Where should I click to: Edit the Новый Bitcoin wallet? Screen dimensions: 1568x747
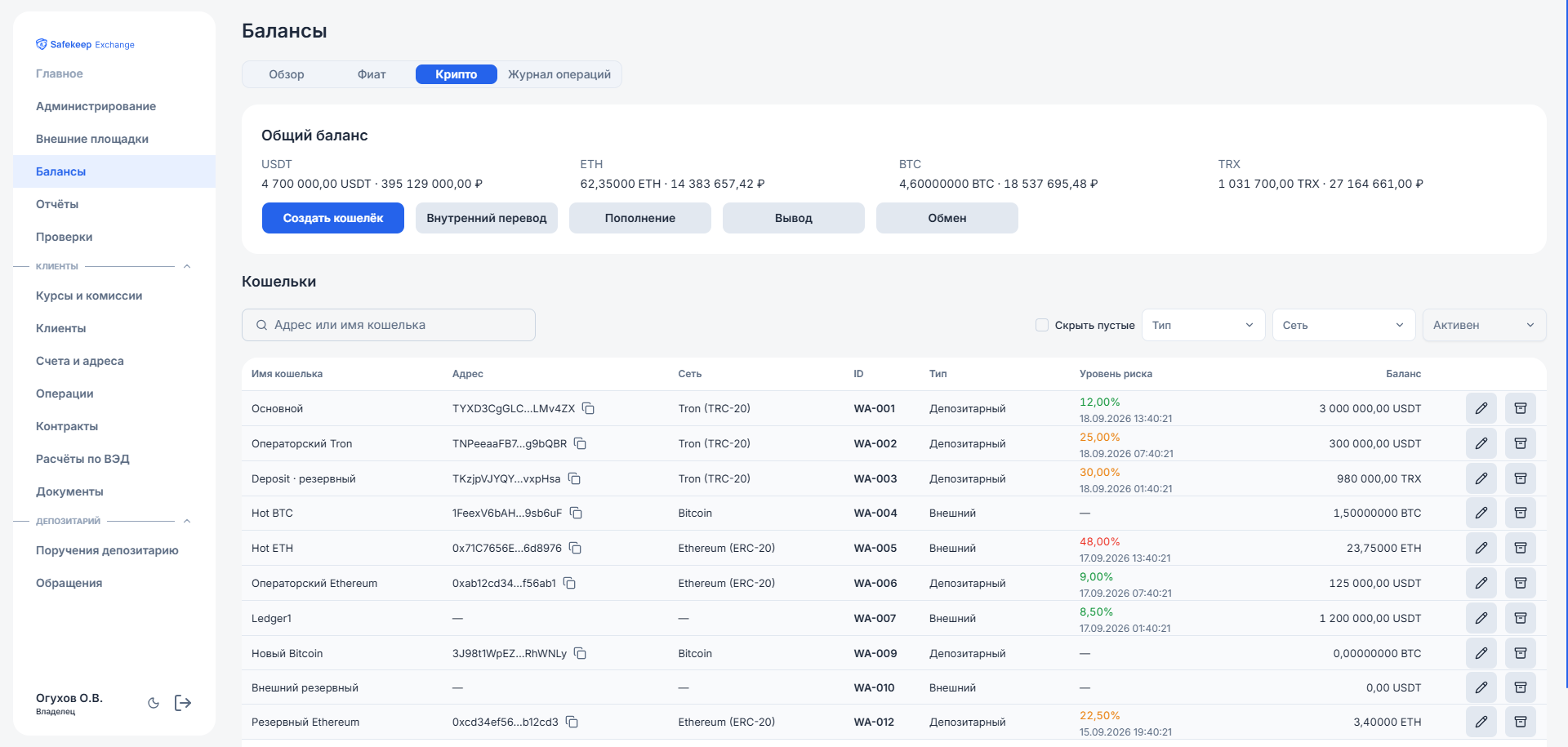click(1481, 653)
